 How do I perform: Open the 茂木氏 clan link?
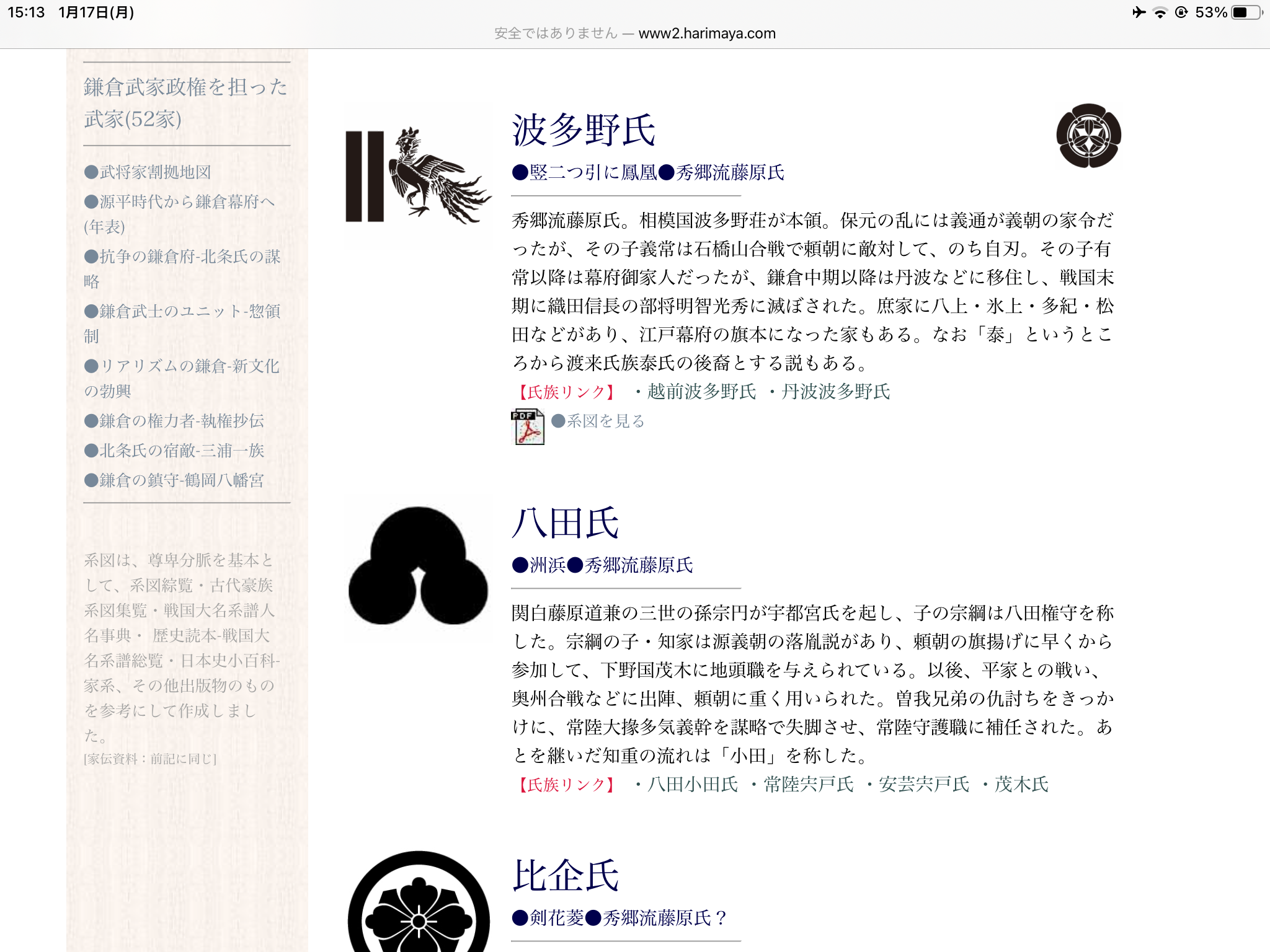[1021, 785]
